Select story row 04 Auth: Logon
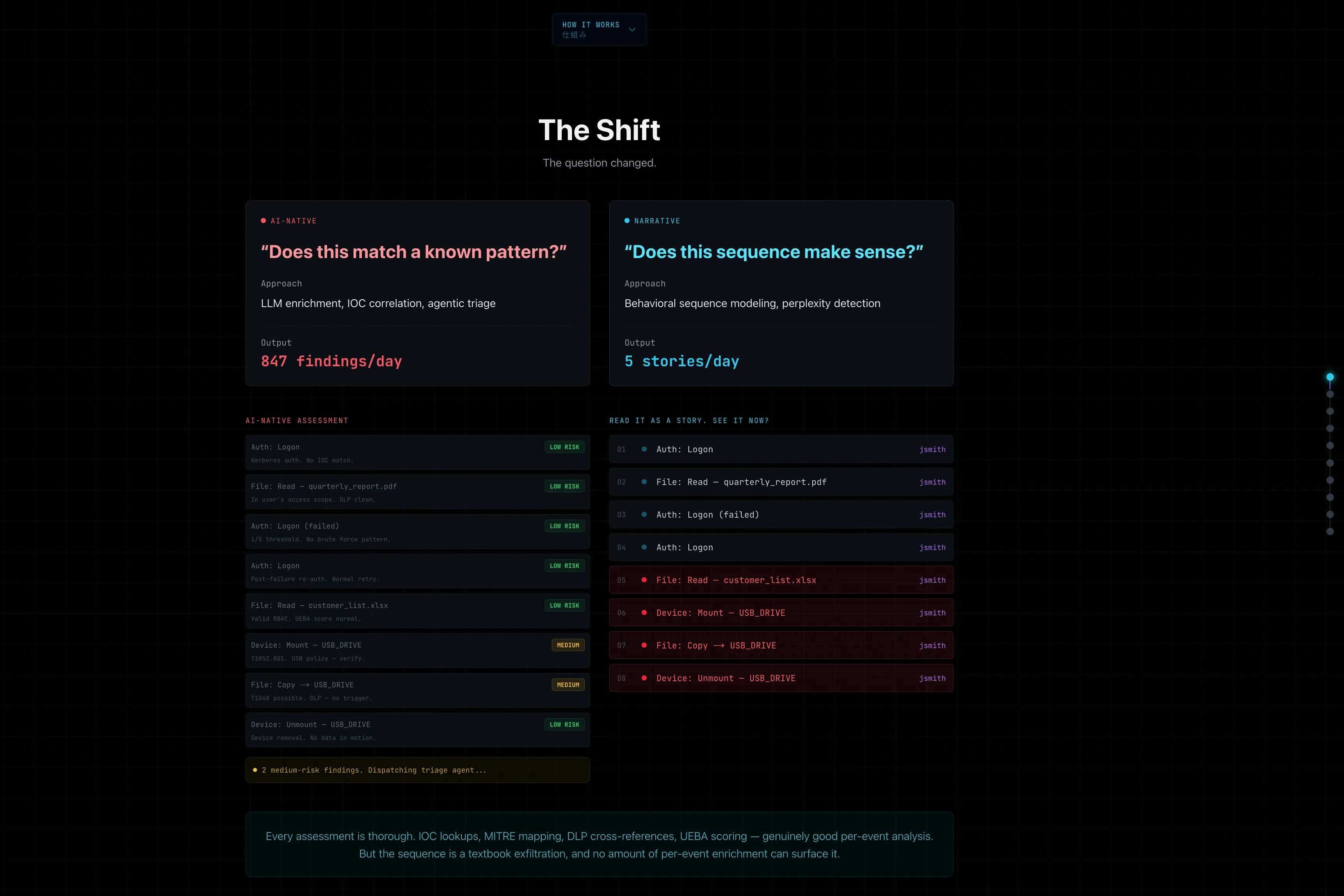Screen dimensions: 1344x896 (x=781, y=547)
